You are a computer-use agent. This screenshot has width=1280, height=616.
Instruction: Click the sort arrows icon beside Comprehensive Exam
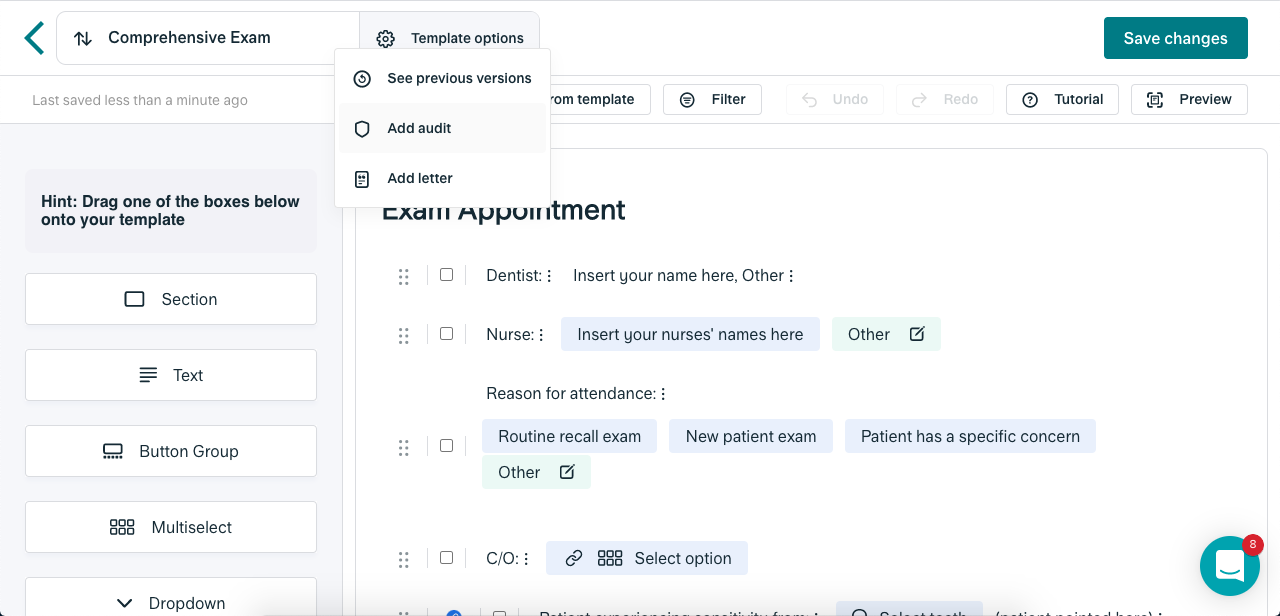[x=84, y=38]
